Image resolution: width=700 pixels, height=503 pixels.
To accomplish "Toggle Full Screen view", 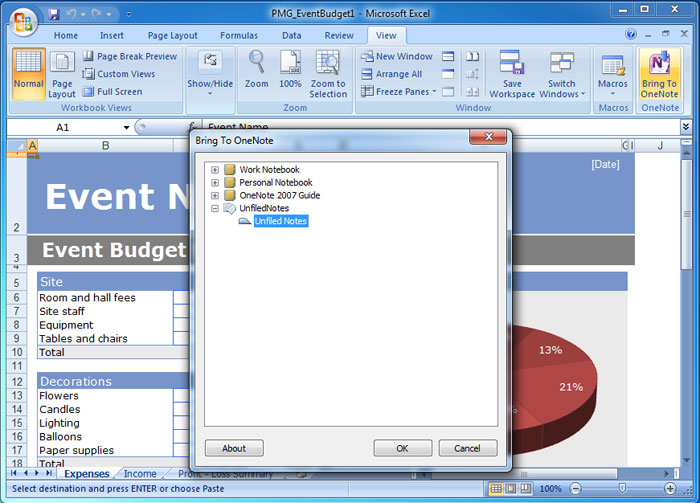I will click(112, 91).
